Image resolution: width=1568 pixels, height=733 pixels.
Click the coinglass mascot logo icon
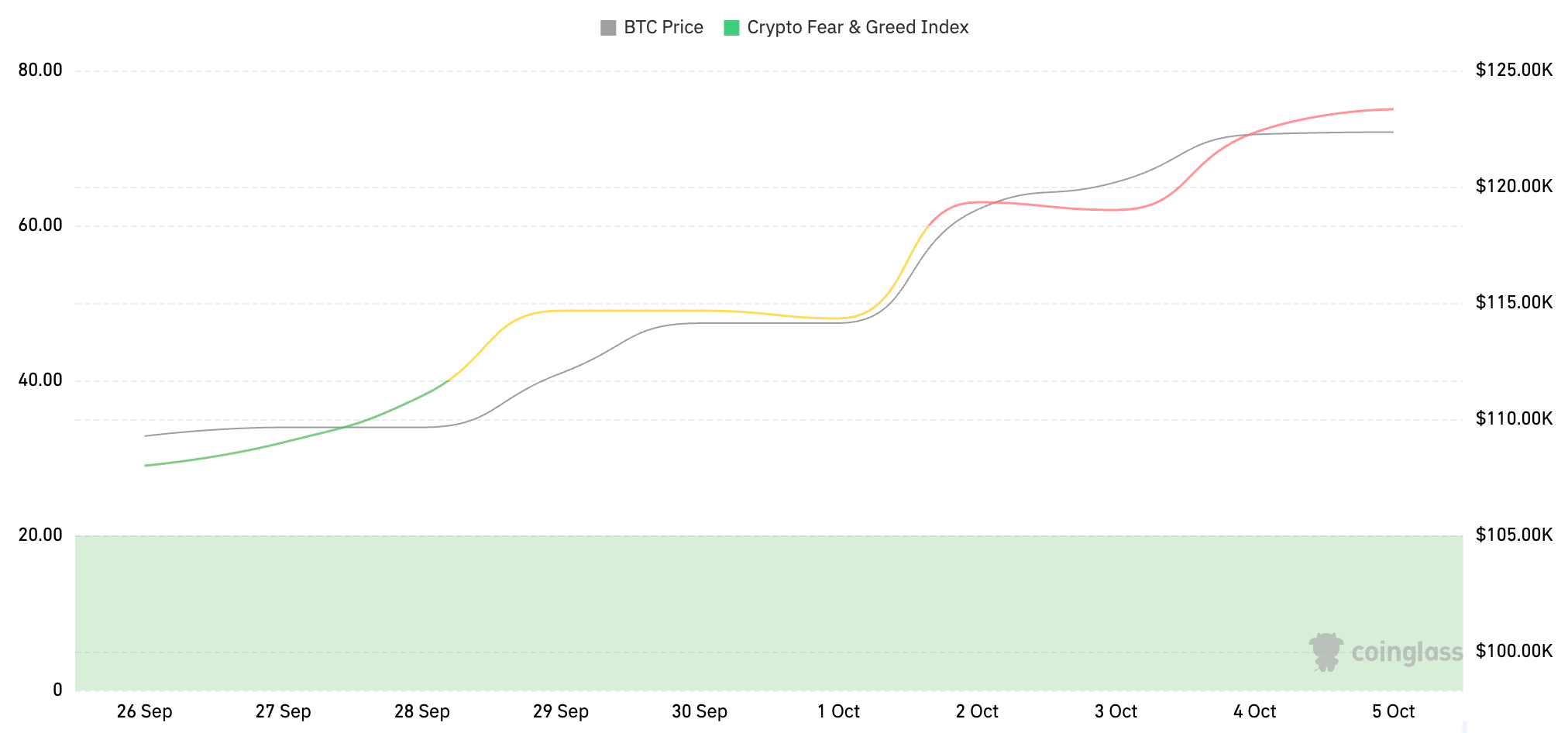click(x=1326, y=652)
